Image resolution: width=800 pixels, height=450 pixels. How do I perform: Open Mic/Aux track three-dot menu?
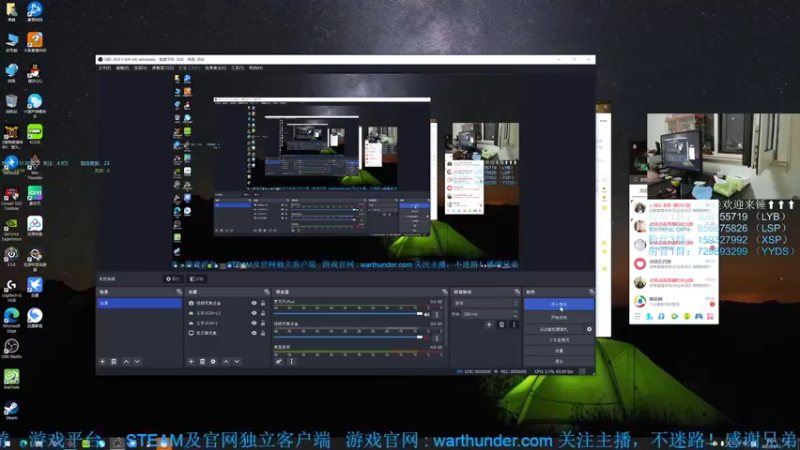(x=437, y=314)
